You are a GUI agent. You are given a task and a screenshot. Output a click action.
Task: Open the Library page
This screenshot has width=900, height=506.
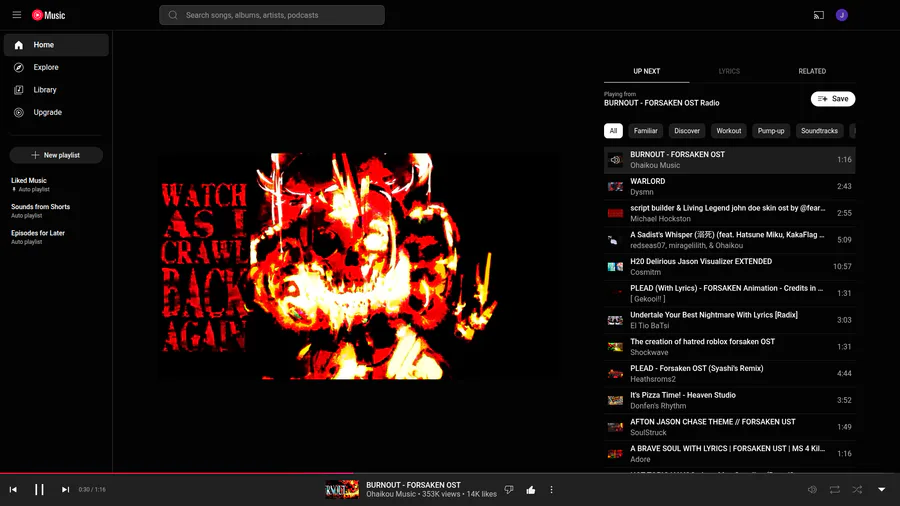(x=56, y=89)
